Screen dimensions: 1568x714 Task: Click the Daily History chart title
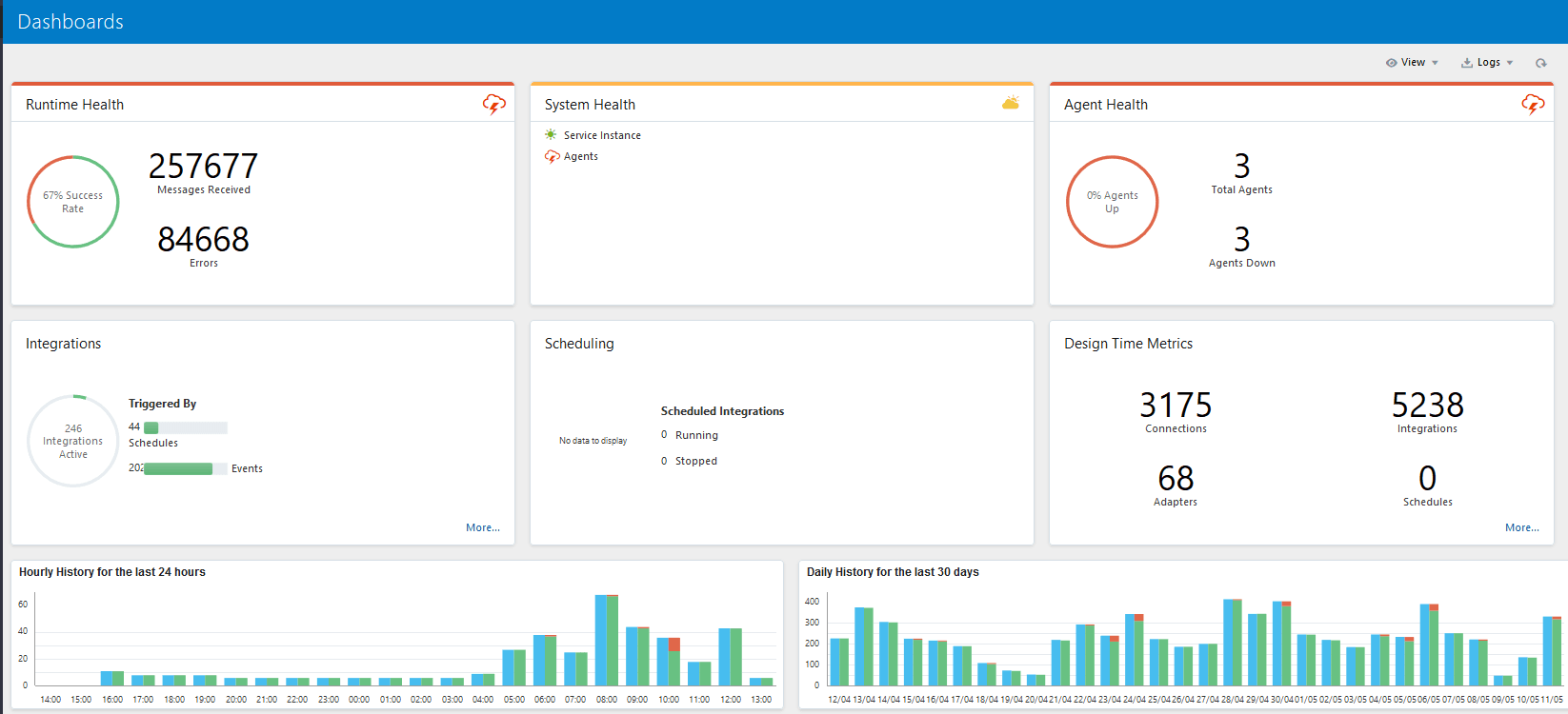[893, 572]
